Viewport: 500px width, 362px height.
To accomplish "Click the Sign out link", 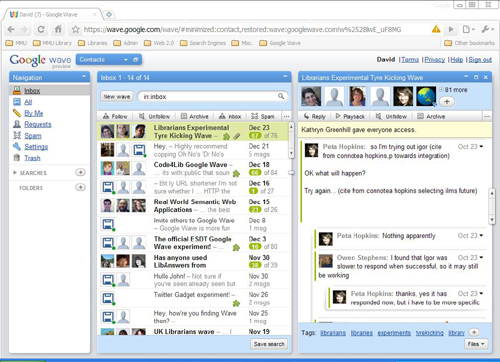I will coord(480,60).
